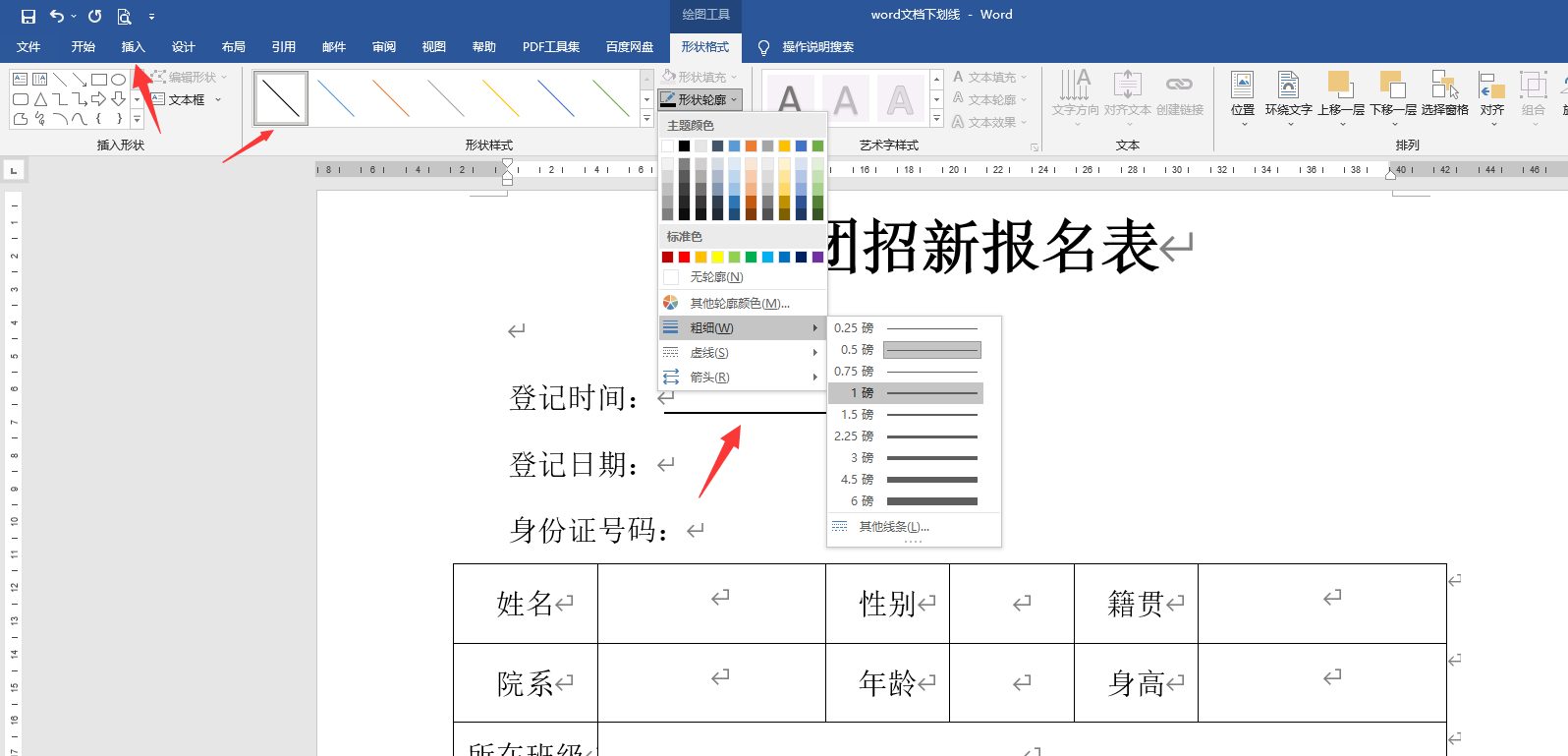This screenshot has height=756, width=1568.
Task: Toggle the 形状轮廓 dropdown button
Action: pyautogui.click(x=700, y=99)
